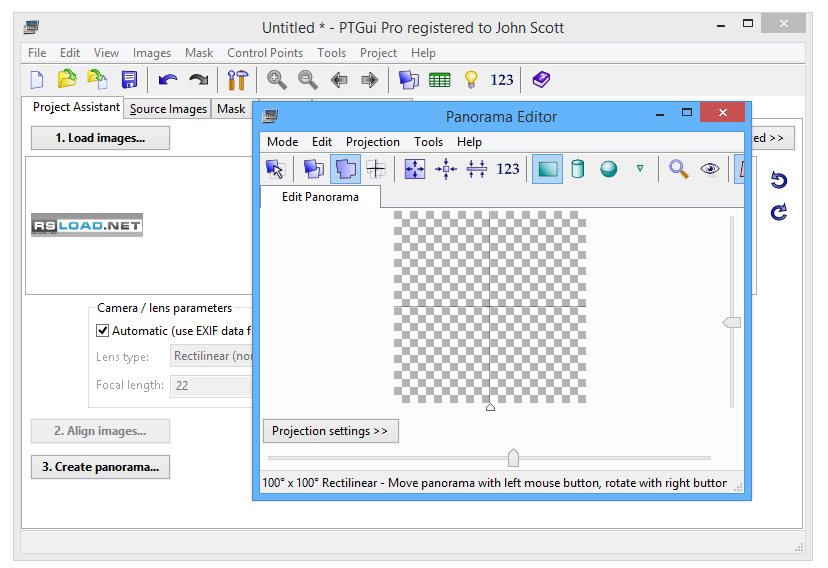This screenshot has width=828, height=568.
Task: Click the New project icon in main toolbar
Action: [x=37, y=80]
